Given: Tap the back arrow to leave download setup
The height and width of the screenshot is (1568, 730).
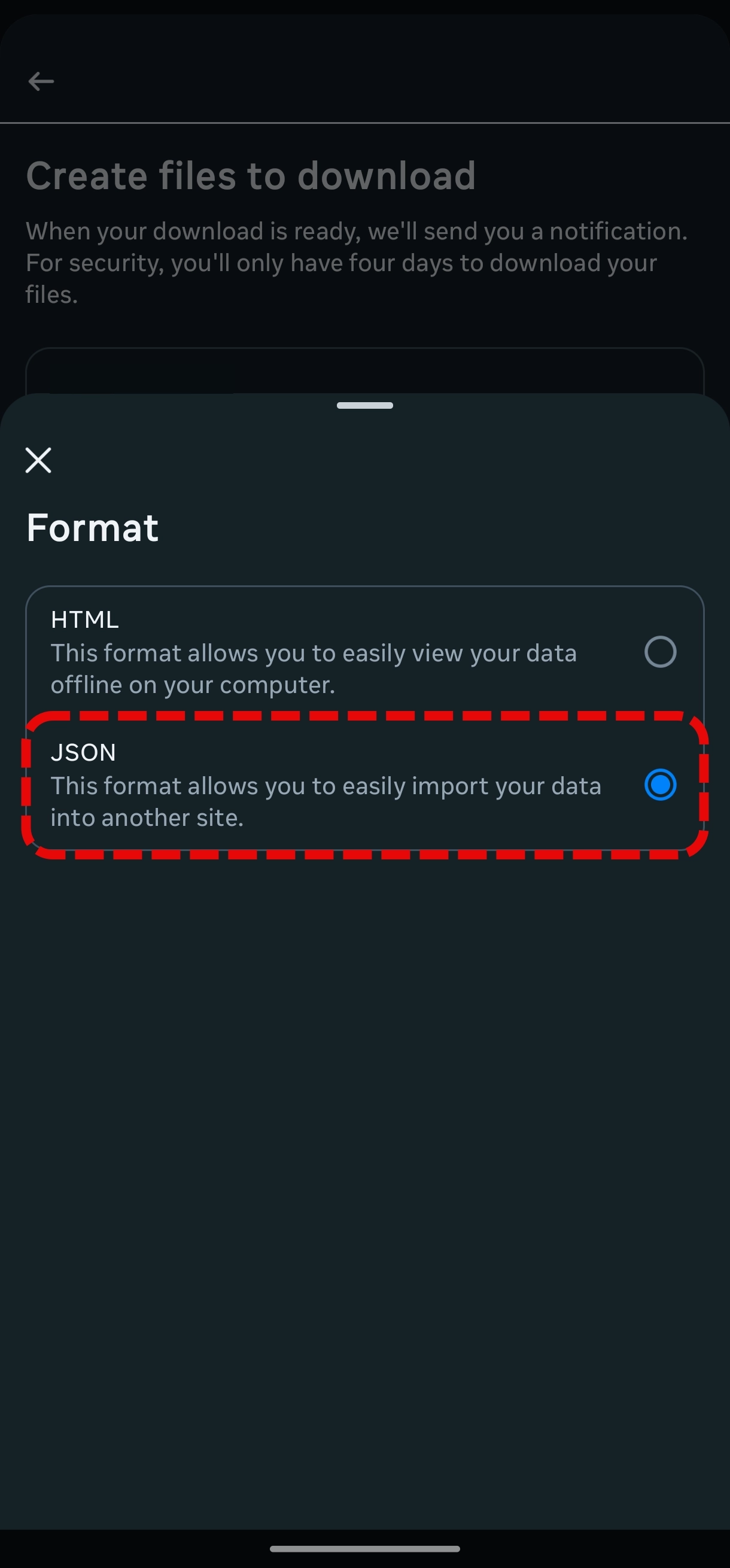Looking at the screenshot, I should [41, 80].
